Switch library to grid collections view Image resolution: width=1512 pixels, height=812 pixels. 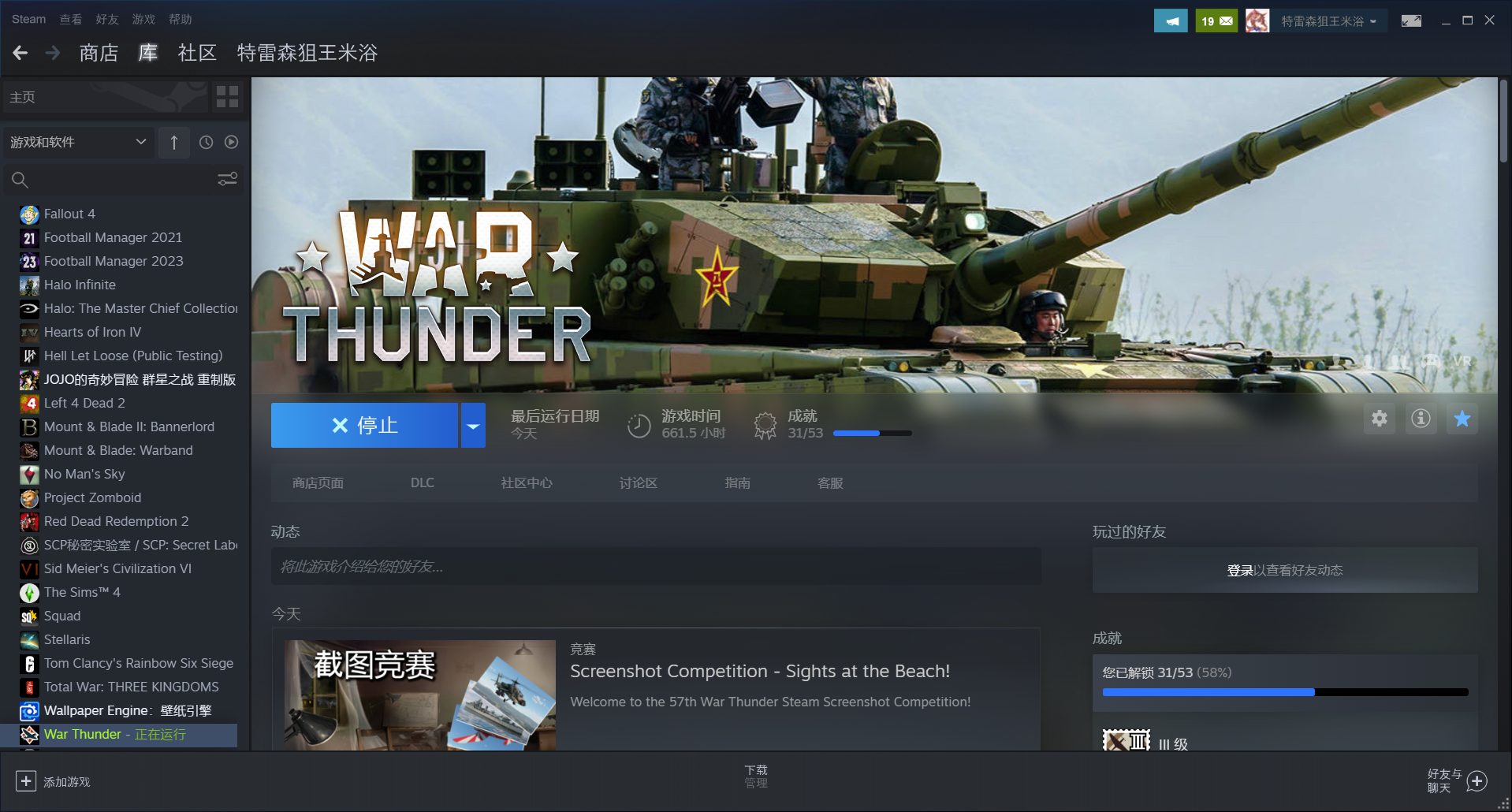227,97
